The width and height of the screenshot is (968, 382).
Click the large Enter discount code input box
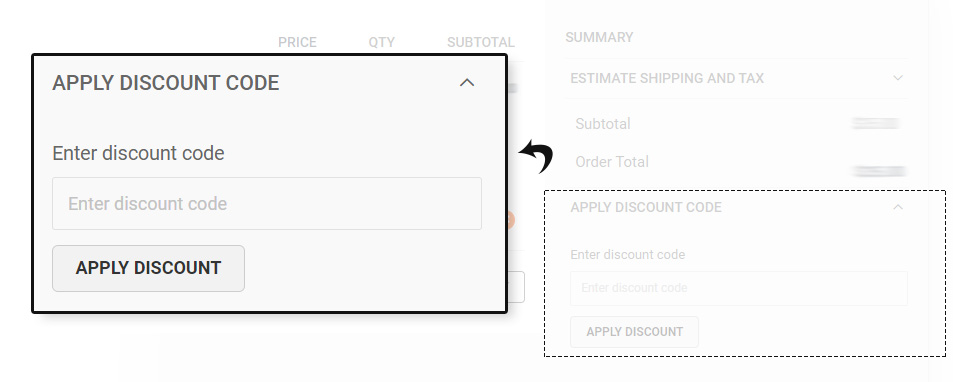[267, 204]
